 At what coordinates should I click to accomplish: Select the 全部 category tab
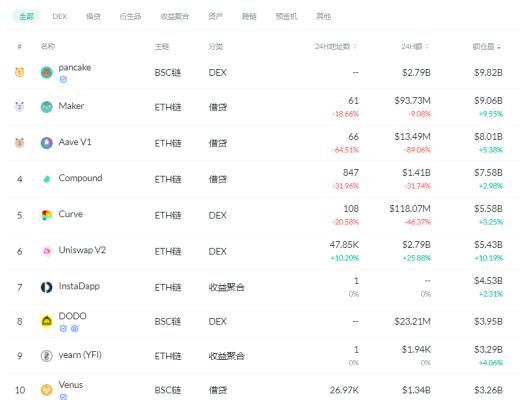(26, 16)
